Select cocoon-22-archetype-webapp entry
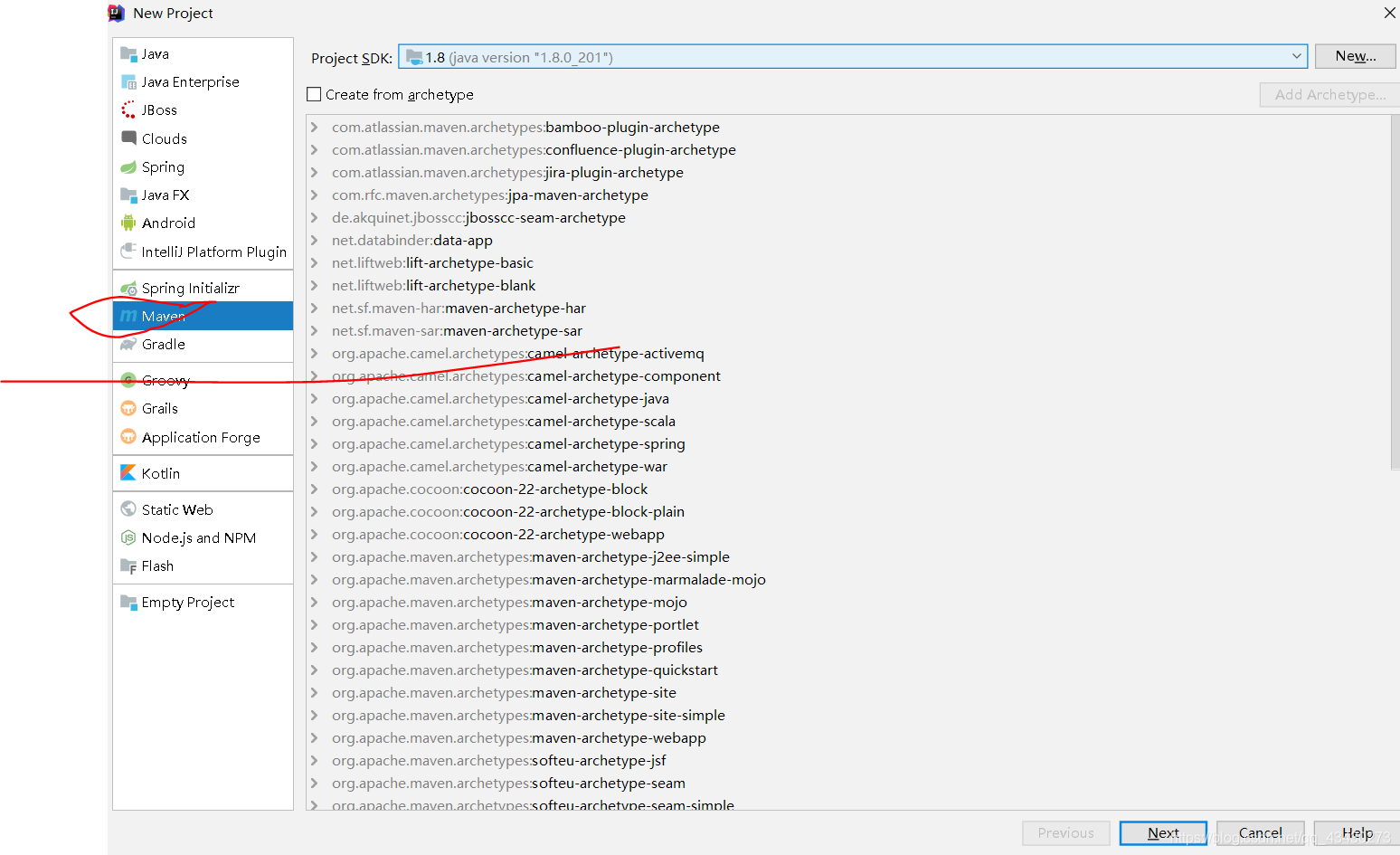Image resolution: width=1400 pixels, height=855 pixels. (497, 535)
